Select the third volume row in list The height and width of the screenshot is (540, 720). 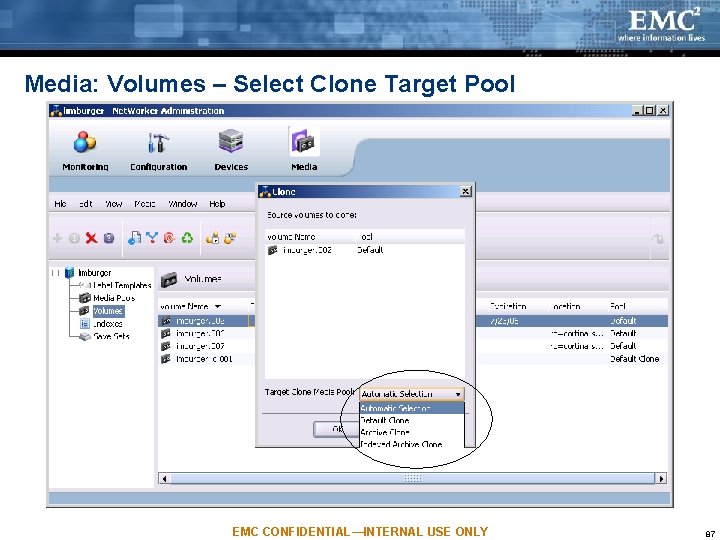[413, 346]
